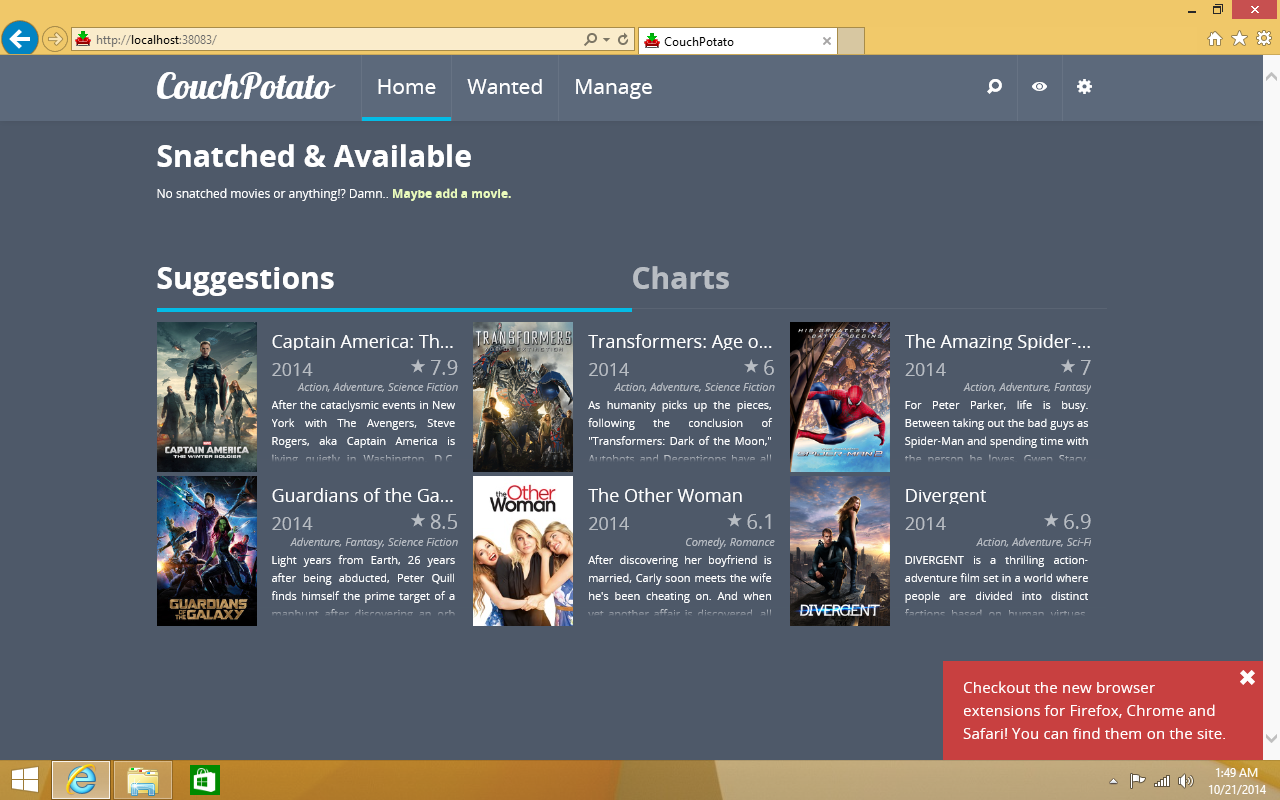Click Guardians of the Galaxy poster
Screen dimensions: 1280x800
coord(207,551)
